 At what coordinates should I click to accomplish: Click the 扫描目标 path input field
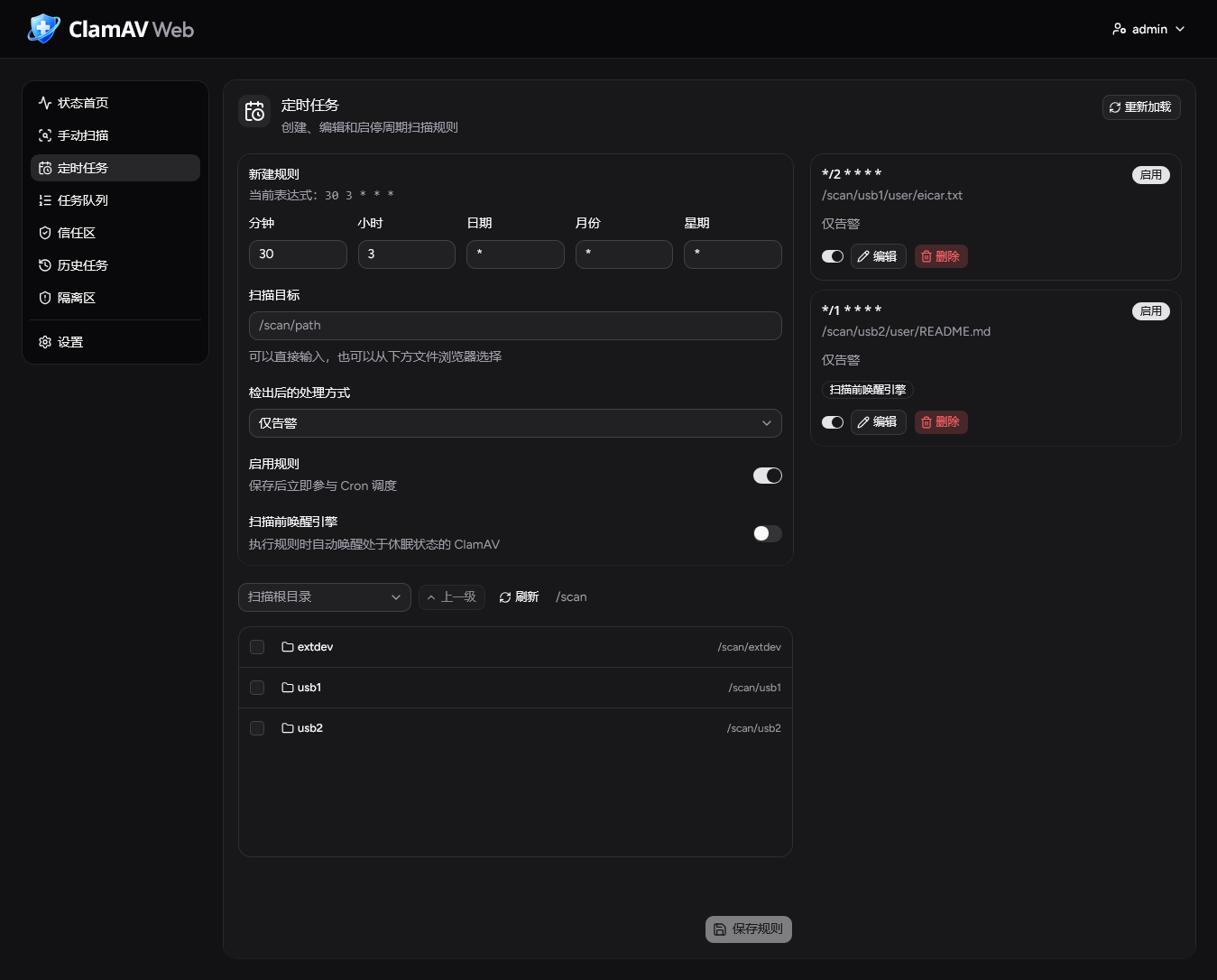(x=515, y=326)
